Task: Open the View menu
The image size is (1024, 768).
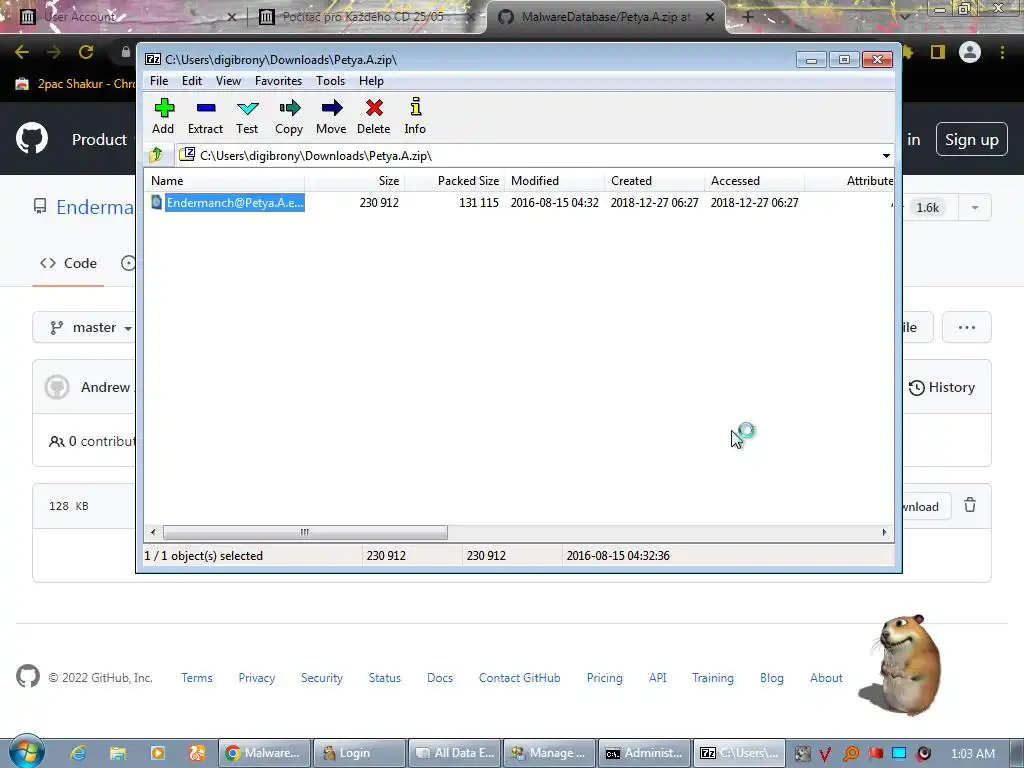Action: pyautogui.click(x=229, y=81)
